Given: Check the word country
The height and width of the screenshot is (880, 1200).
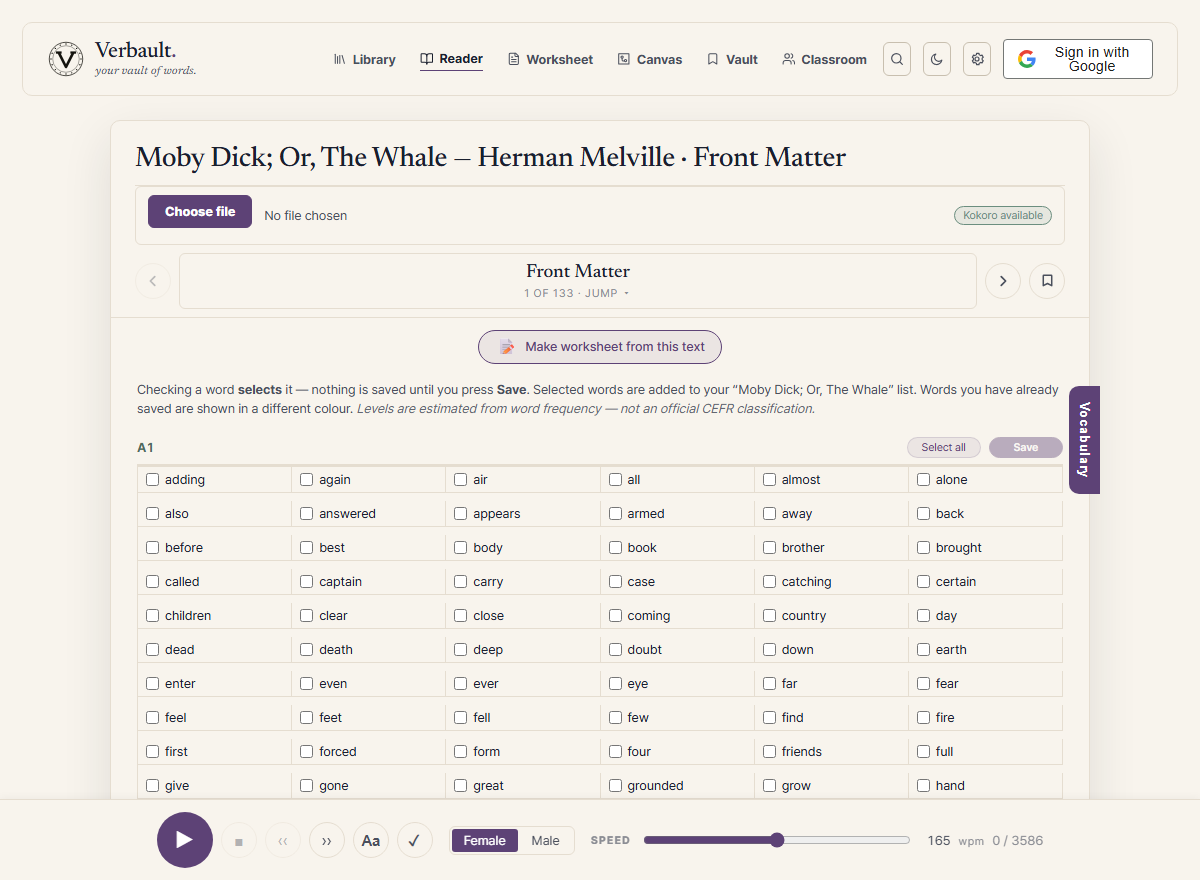Looking at the screenshot, I should point(770,616).
